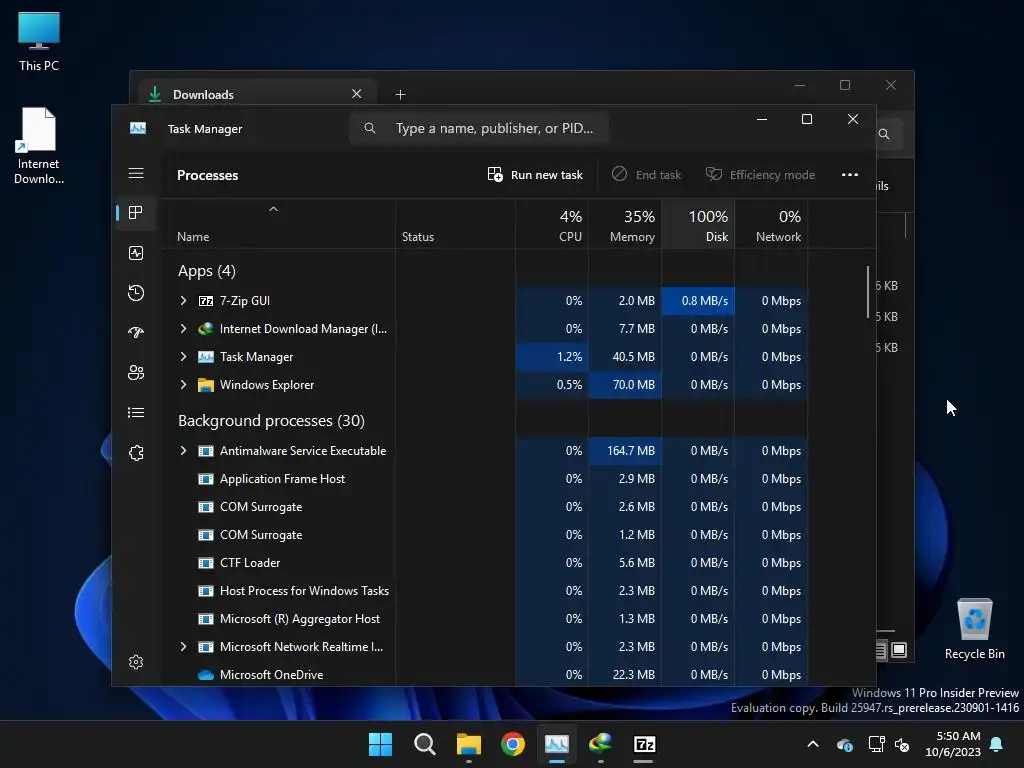
Task: Select CTF Loader process row
Action: [485, 563]
